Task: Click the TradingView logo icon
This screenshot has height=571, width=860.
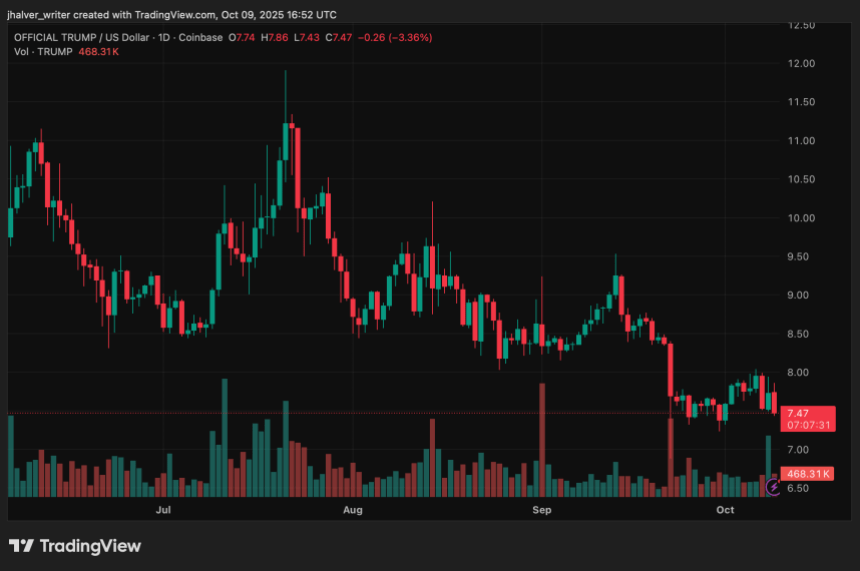Action: (x=22, y=546)
